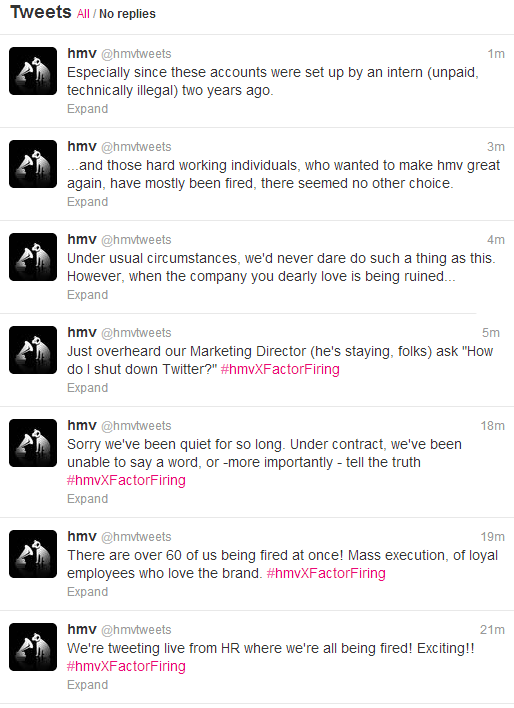Expand the 'tweeting live from HR' tweet

[88, 685]
